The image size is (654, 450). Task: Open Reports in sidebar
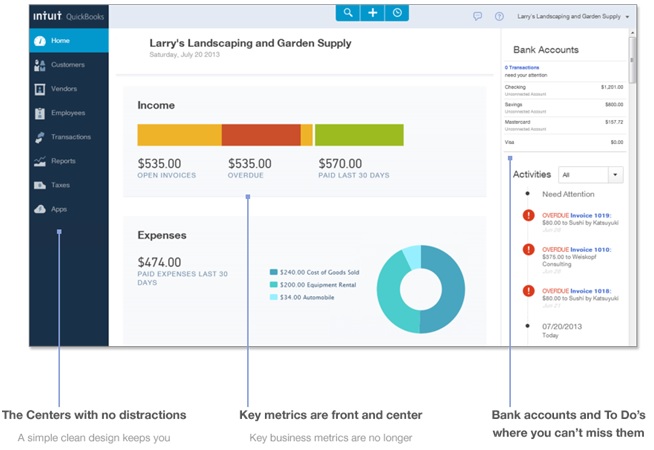[x=69, y=161]
